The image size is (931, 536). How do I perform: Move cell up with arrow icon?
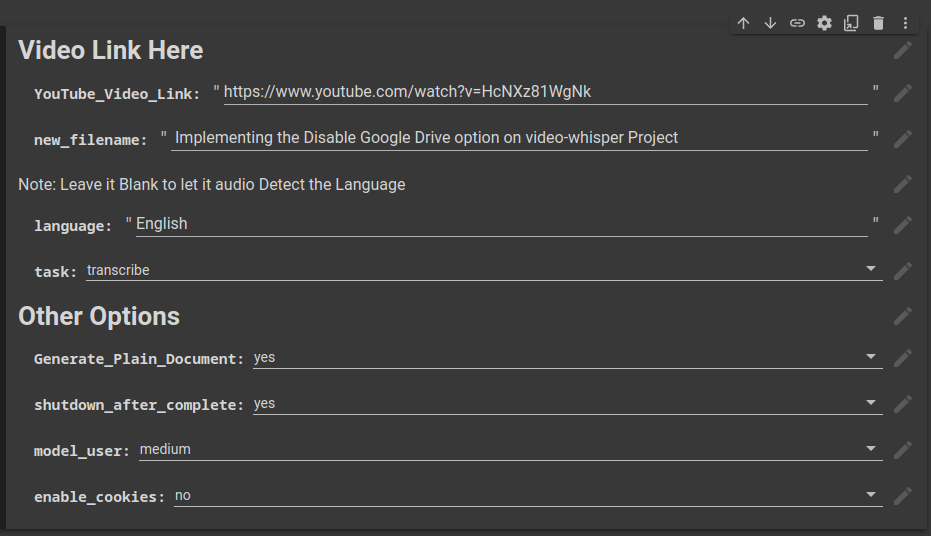point(743,23)
